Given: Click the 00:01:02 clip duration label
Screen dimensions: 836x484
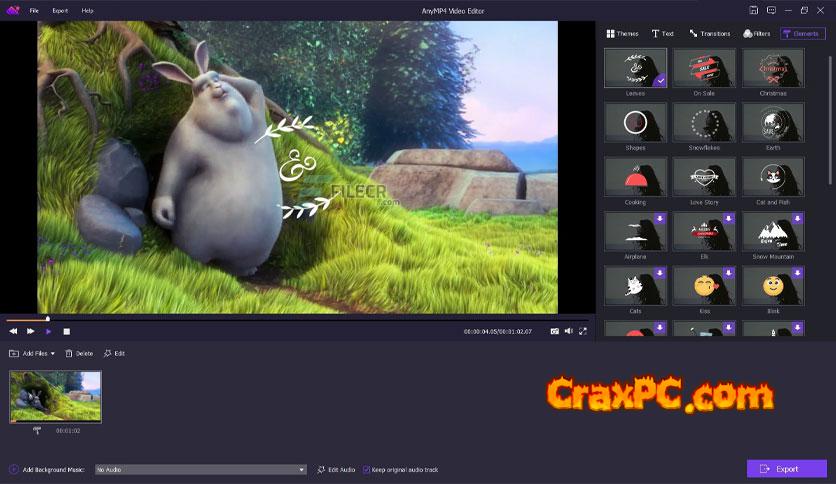Looking at the screenshot, I should [68, 431].
